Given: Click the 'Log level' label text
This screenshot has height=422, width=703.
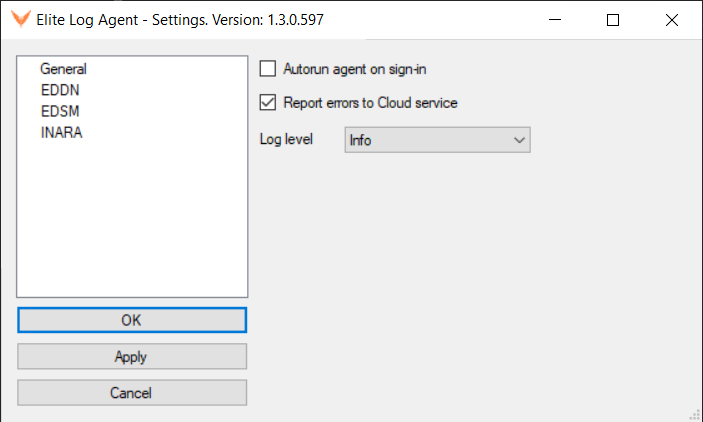Looking at the screenshot, I should point(286,139).
